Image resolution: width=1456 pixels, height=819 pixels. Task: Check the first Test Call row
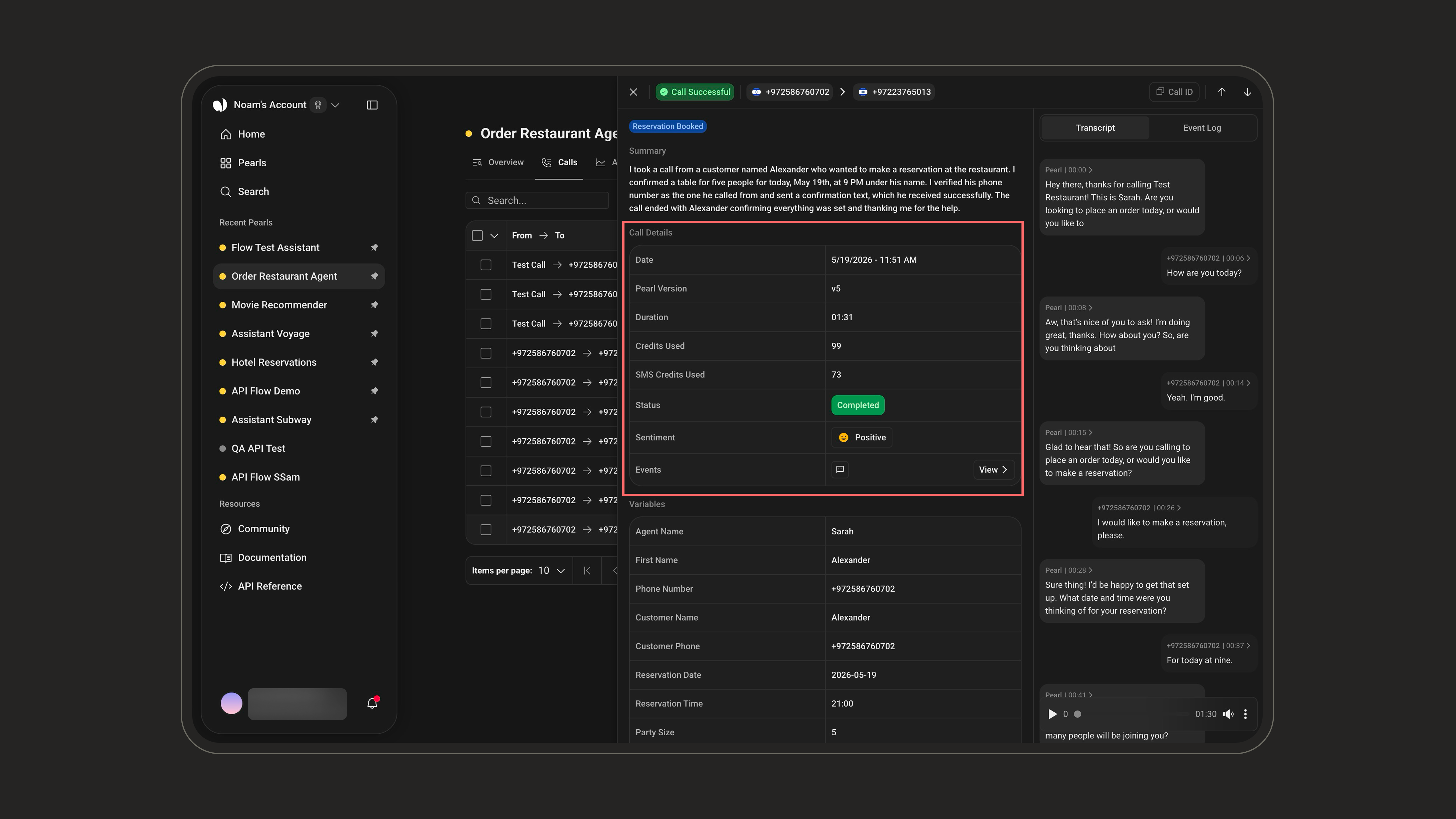coord(486,265)
